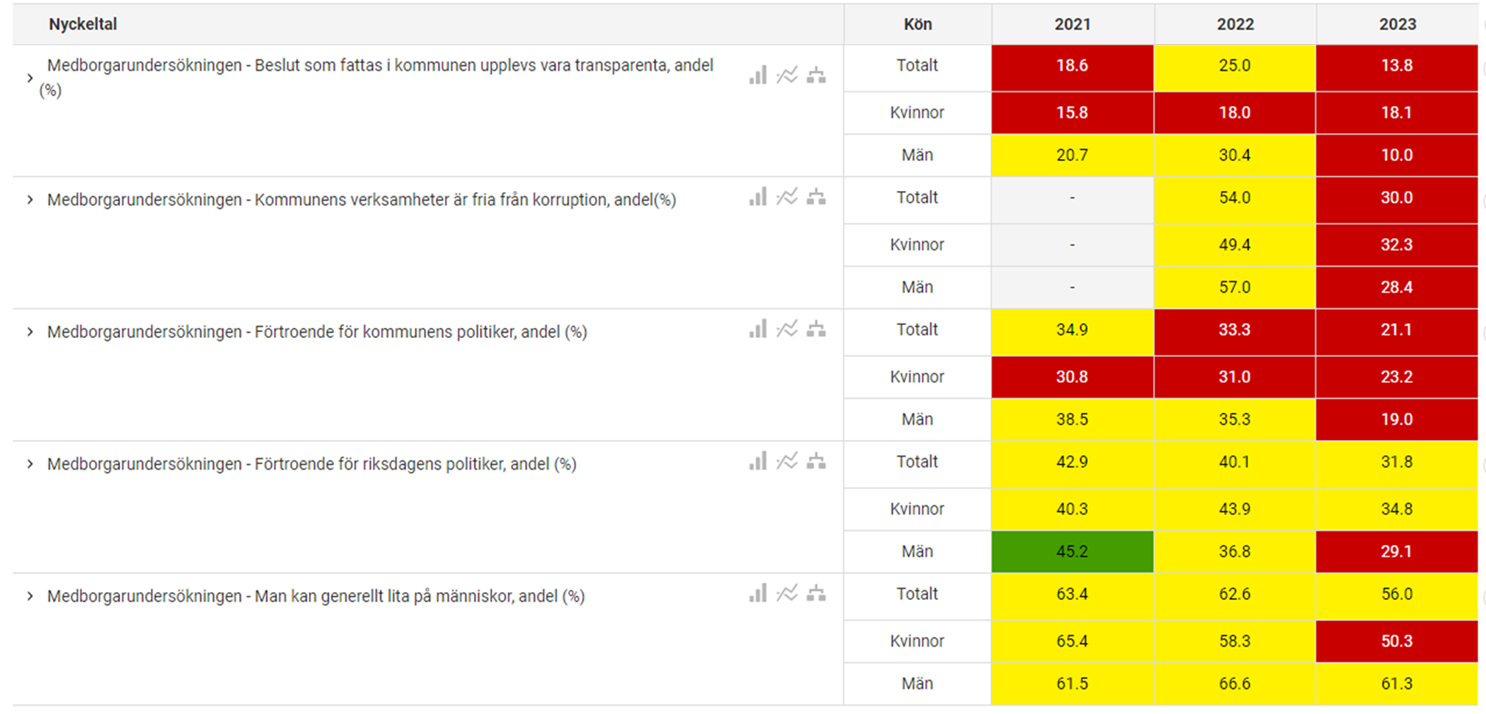Open 'Förtroende för kommunens politiker' indicator text
The height and width of the screenshot is (714, 1486).
316,332
